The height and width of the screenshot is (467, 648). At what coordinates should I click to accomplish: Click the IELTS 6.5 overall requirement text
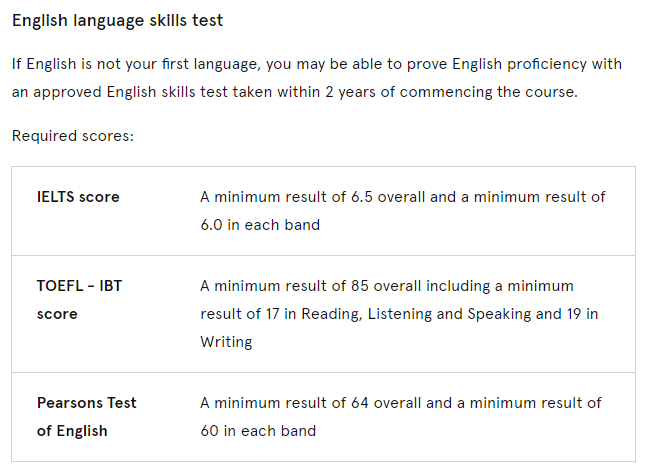(x=403, y=211)
